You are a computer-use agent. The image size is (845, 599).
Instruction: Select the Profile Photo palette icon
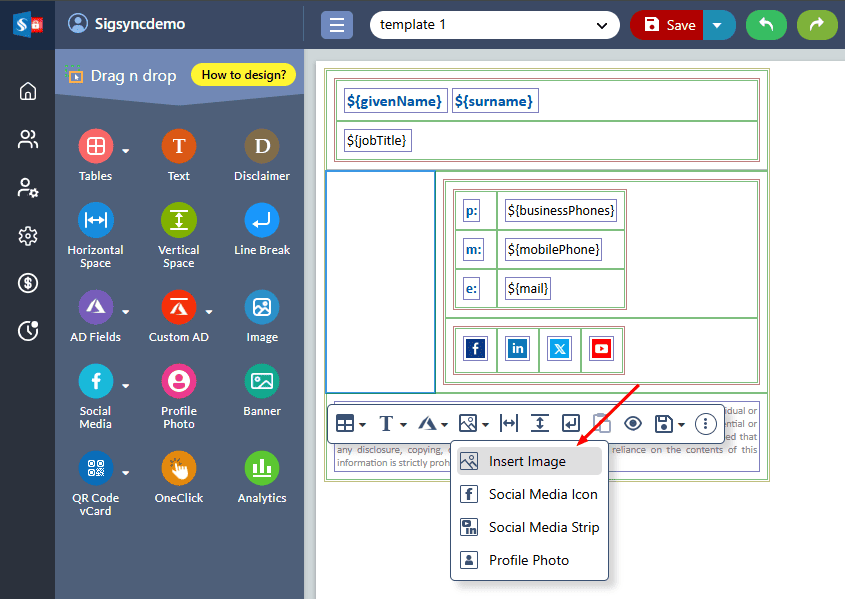pos(178,381)
